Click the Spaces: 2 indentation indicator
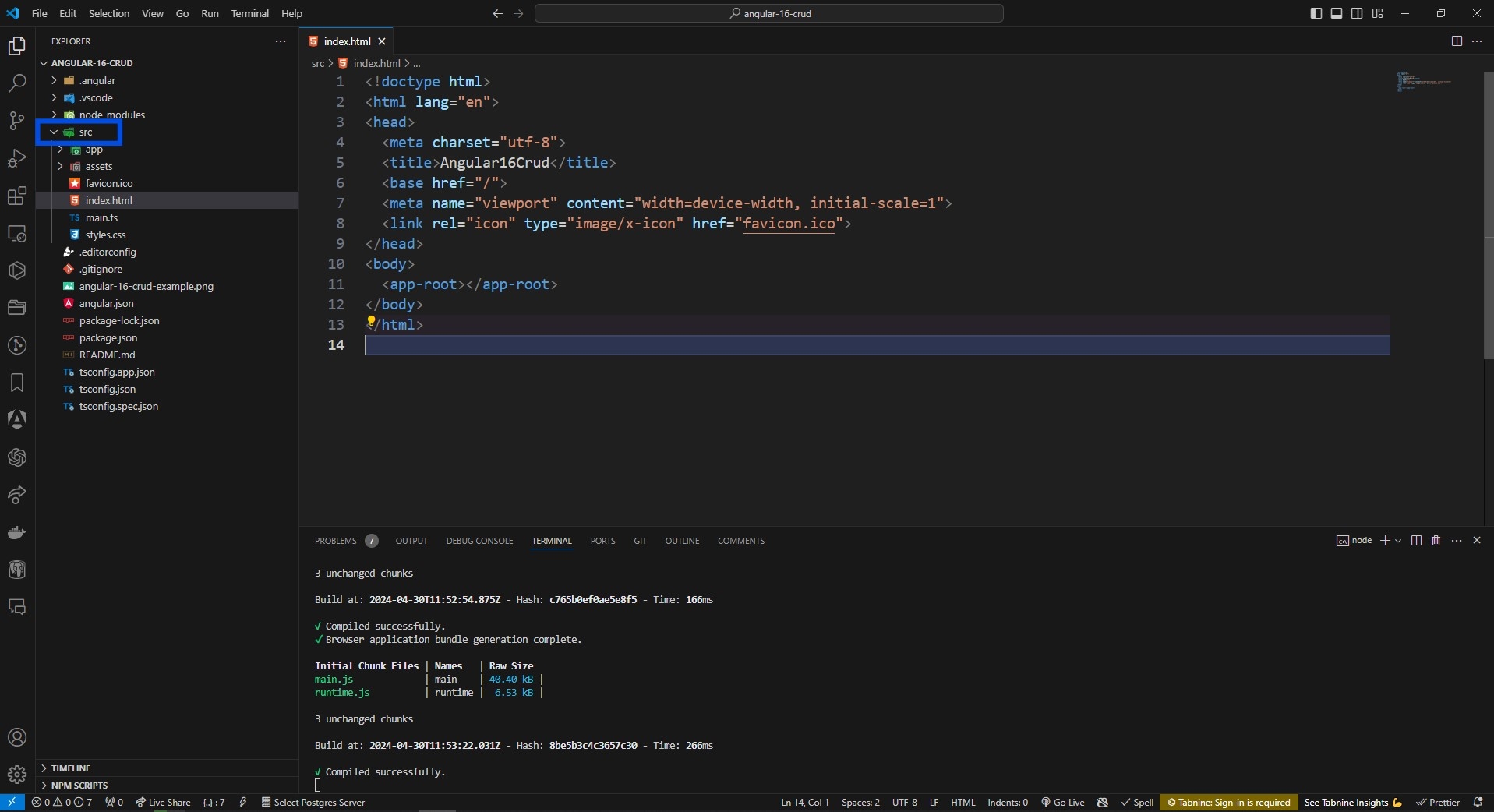1494x812 pixels. point(860,802)
